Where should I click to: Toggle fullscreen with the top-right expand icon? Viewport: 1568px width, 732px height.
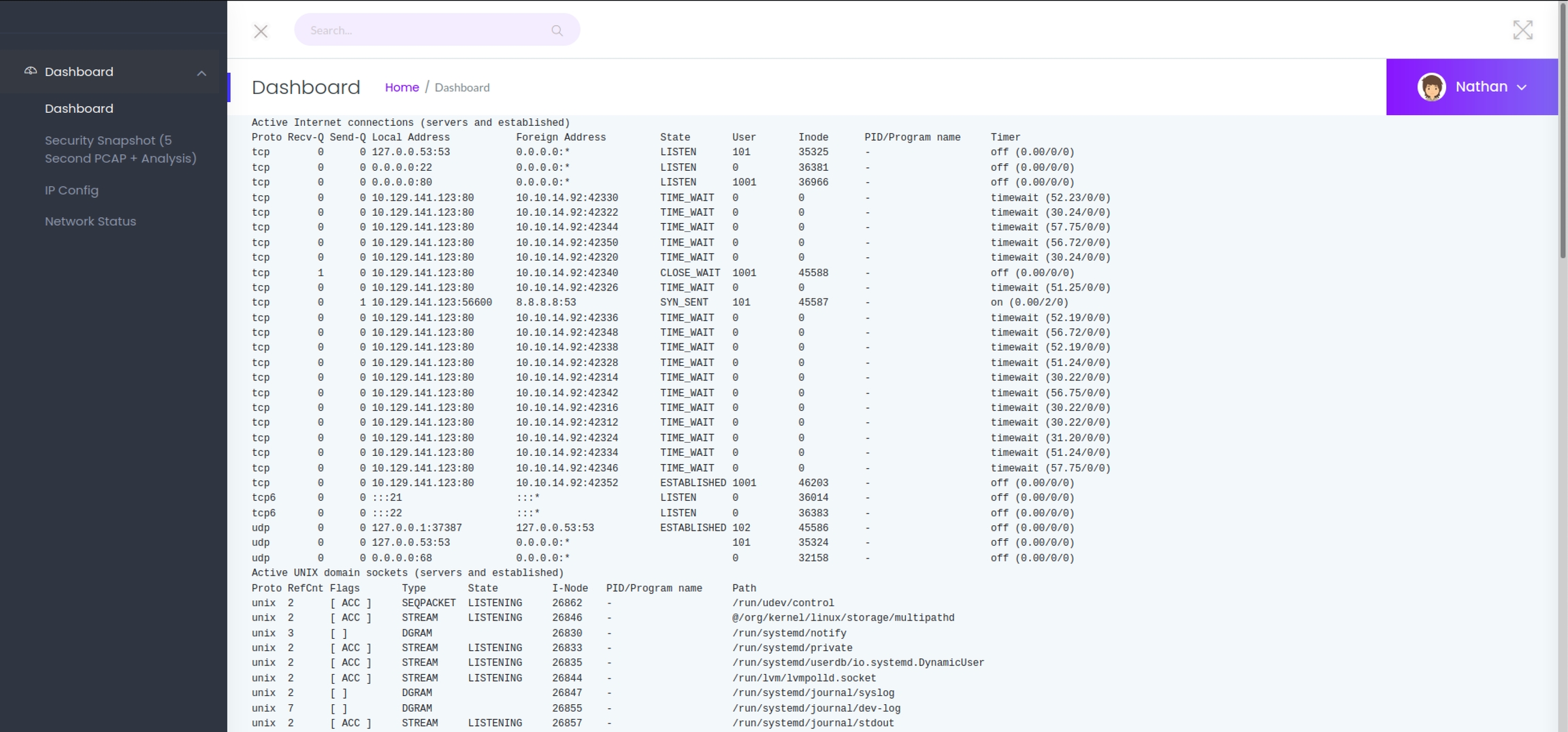point(1522,30)
